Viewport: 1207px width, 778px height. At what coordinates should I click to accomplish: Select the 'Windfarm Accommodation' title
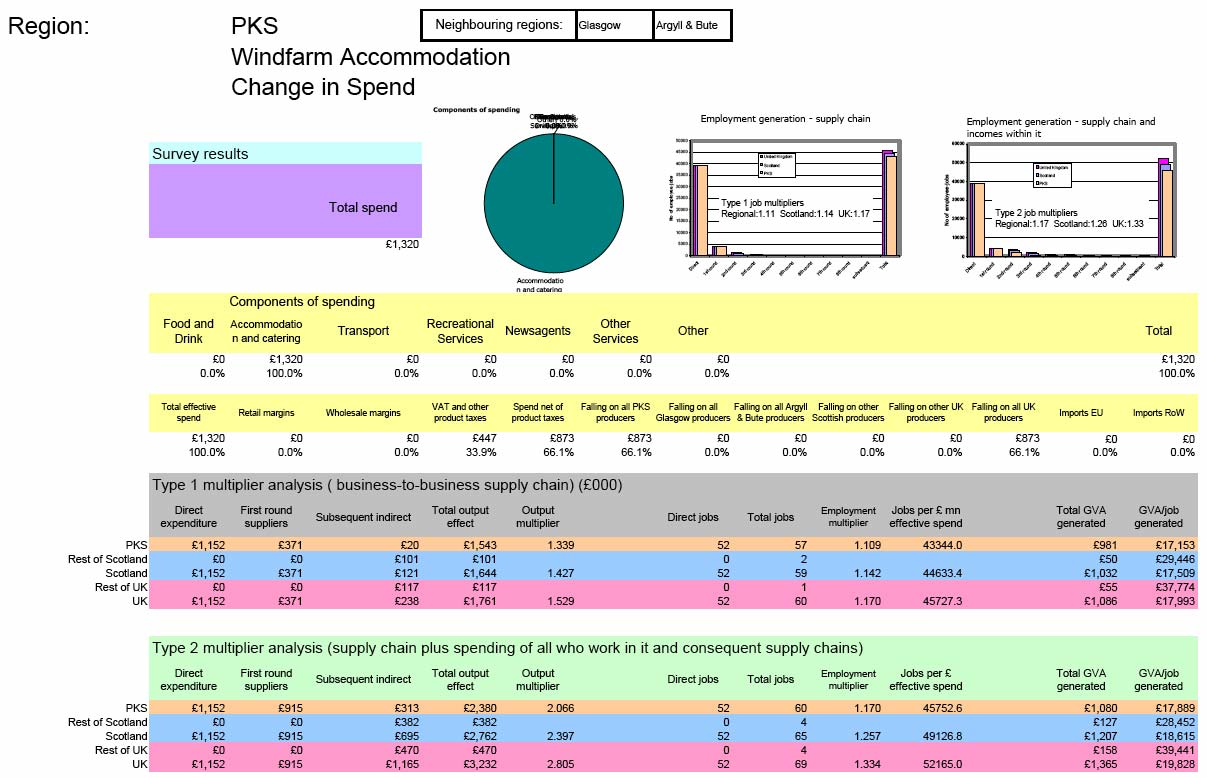pos(370,56)
